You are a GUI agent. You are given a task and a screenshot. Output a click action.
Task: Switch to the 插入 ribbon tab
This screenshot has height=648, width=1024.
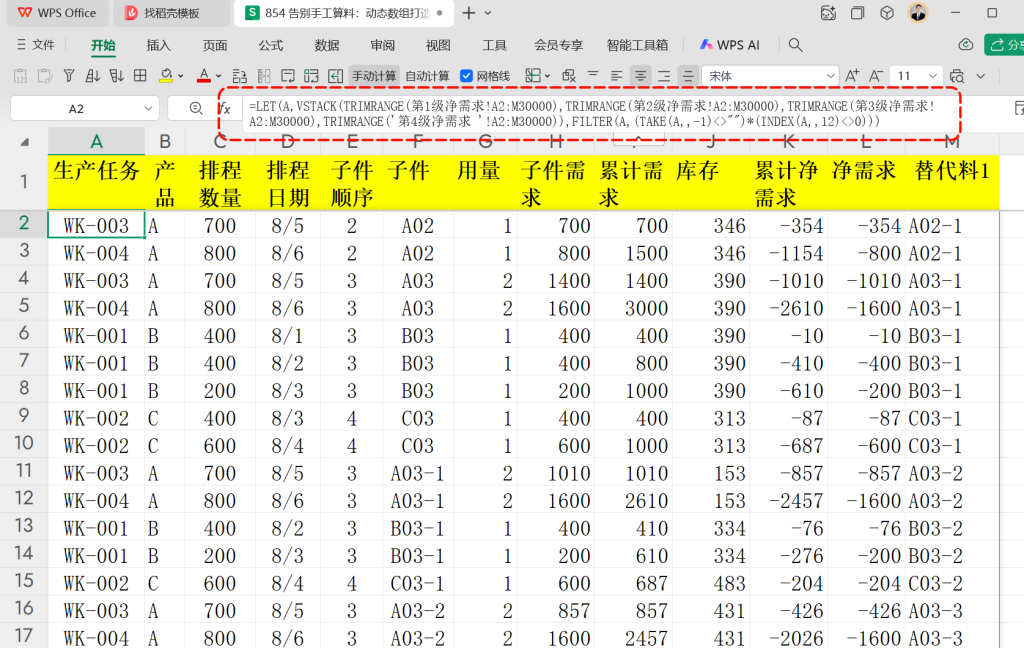click(x=159, y=45)
